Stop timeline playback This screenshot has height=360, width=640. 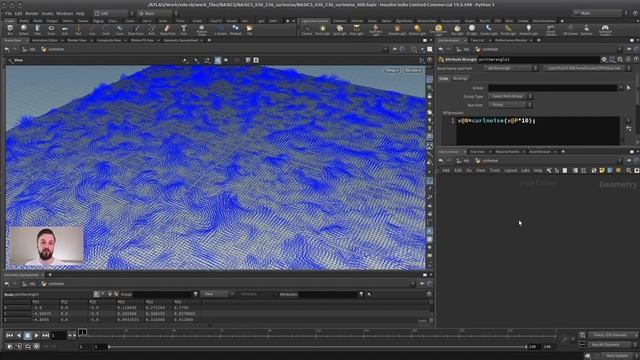pyautogui.click(x=27, y=336)
